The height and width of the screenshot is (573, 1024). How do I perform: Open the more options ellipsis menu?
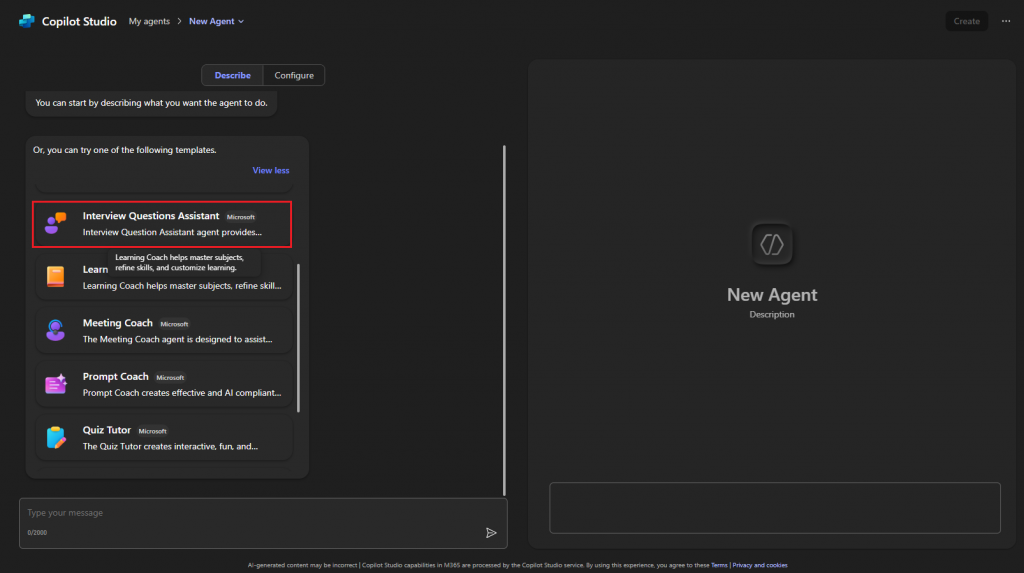click(1006, 21)
